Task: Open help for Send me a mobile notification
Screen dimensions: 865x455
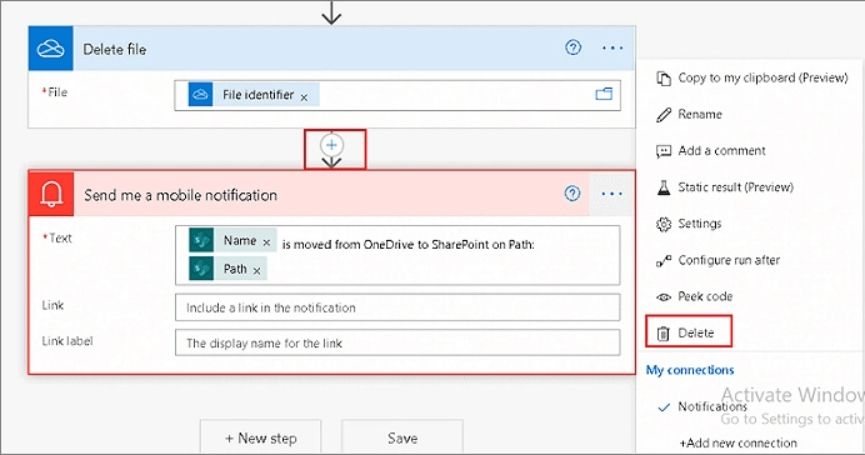Action: point(572,194)
